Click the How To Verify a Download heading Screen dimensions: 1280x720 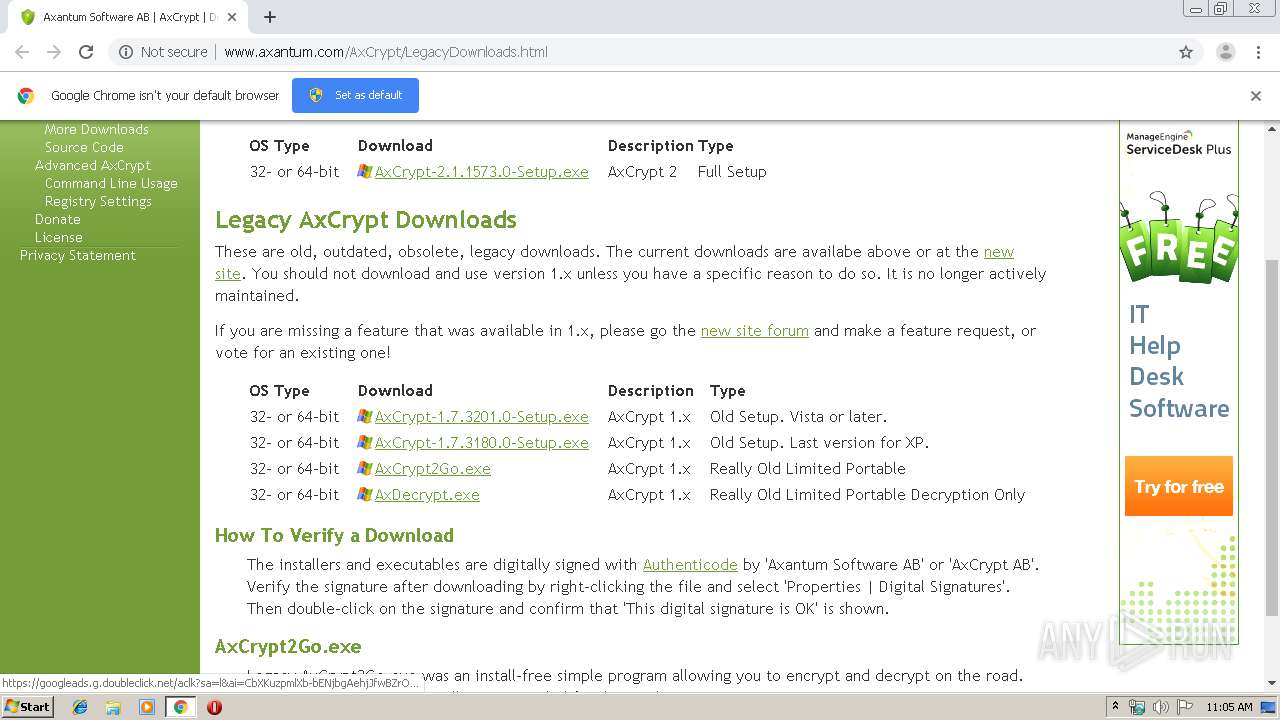334,536
